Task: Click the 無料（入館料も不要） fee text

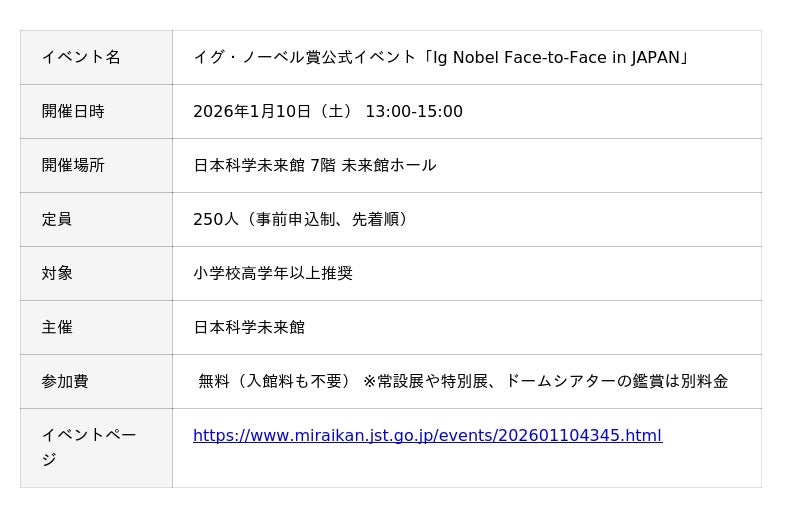Action: pyautogui.click(x=274, y=381)
